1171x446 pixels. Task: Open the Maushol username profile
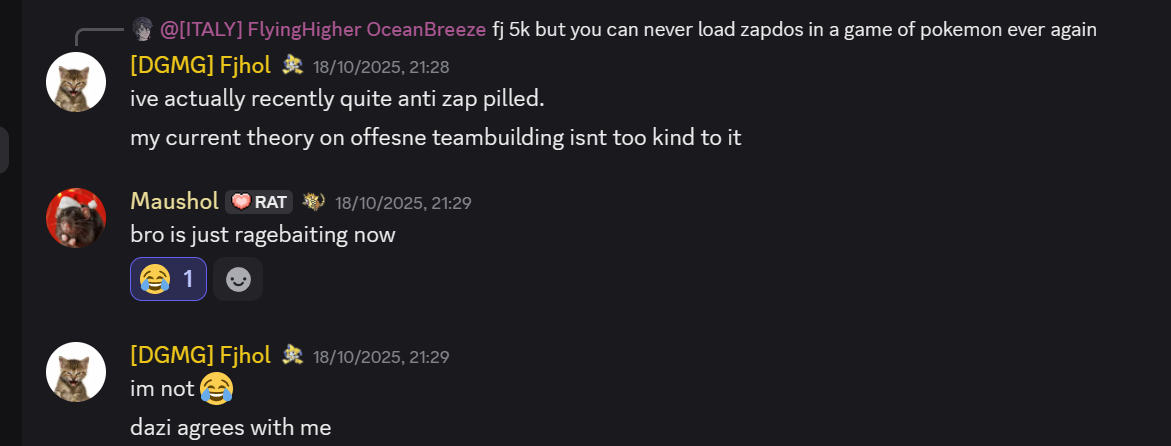click(x=174, y=201)
